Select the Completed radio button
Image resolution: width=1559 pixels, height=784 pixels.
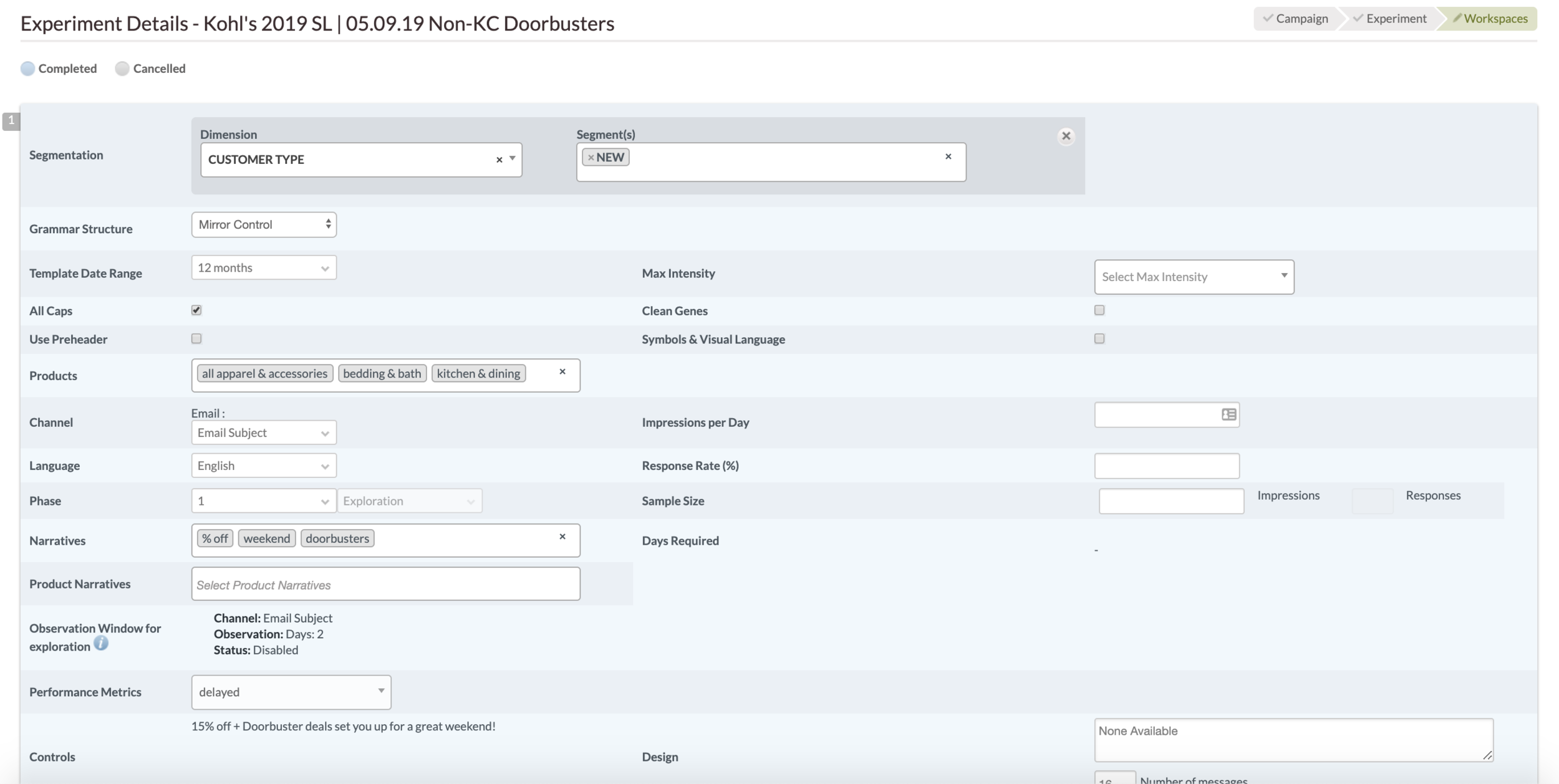click(x=27, y=69)
